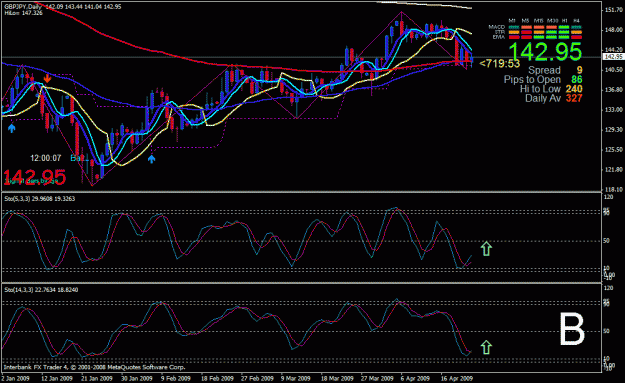
Task: Click the MACD M5 signal cell
Action: tap(527, 27)
